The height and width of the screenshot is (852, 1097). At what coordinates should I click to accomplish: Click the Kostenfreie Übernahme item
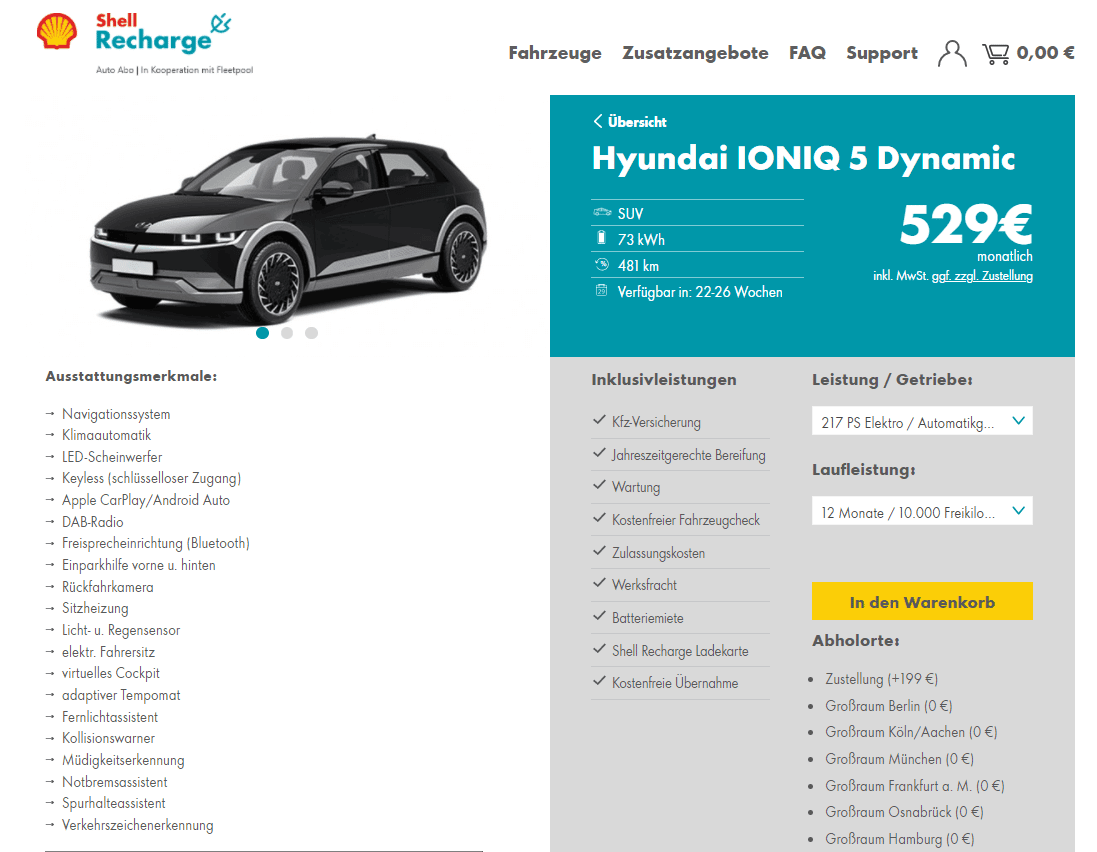(x=674, y=683)
